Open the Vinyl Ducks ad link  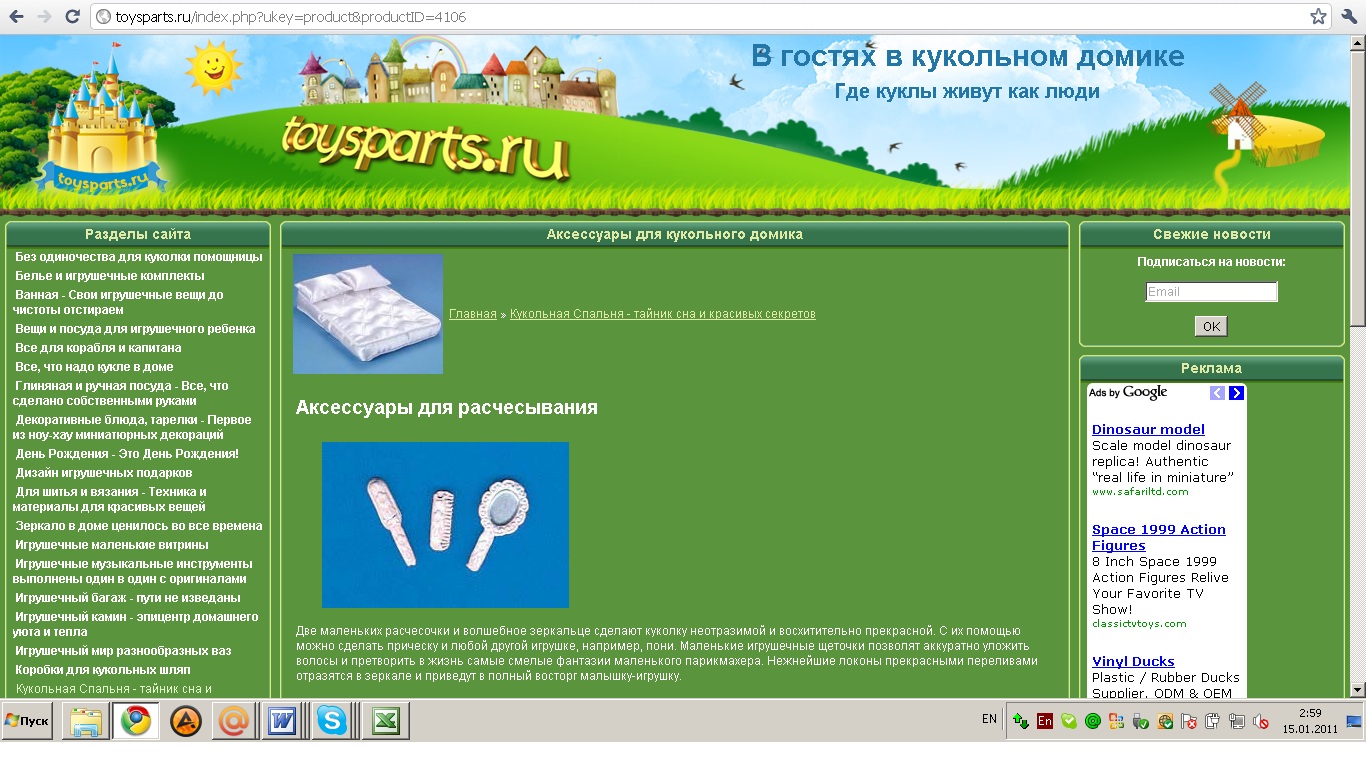[x=1133, y=662]
